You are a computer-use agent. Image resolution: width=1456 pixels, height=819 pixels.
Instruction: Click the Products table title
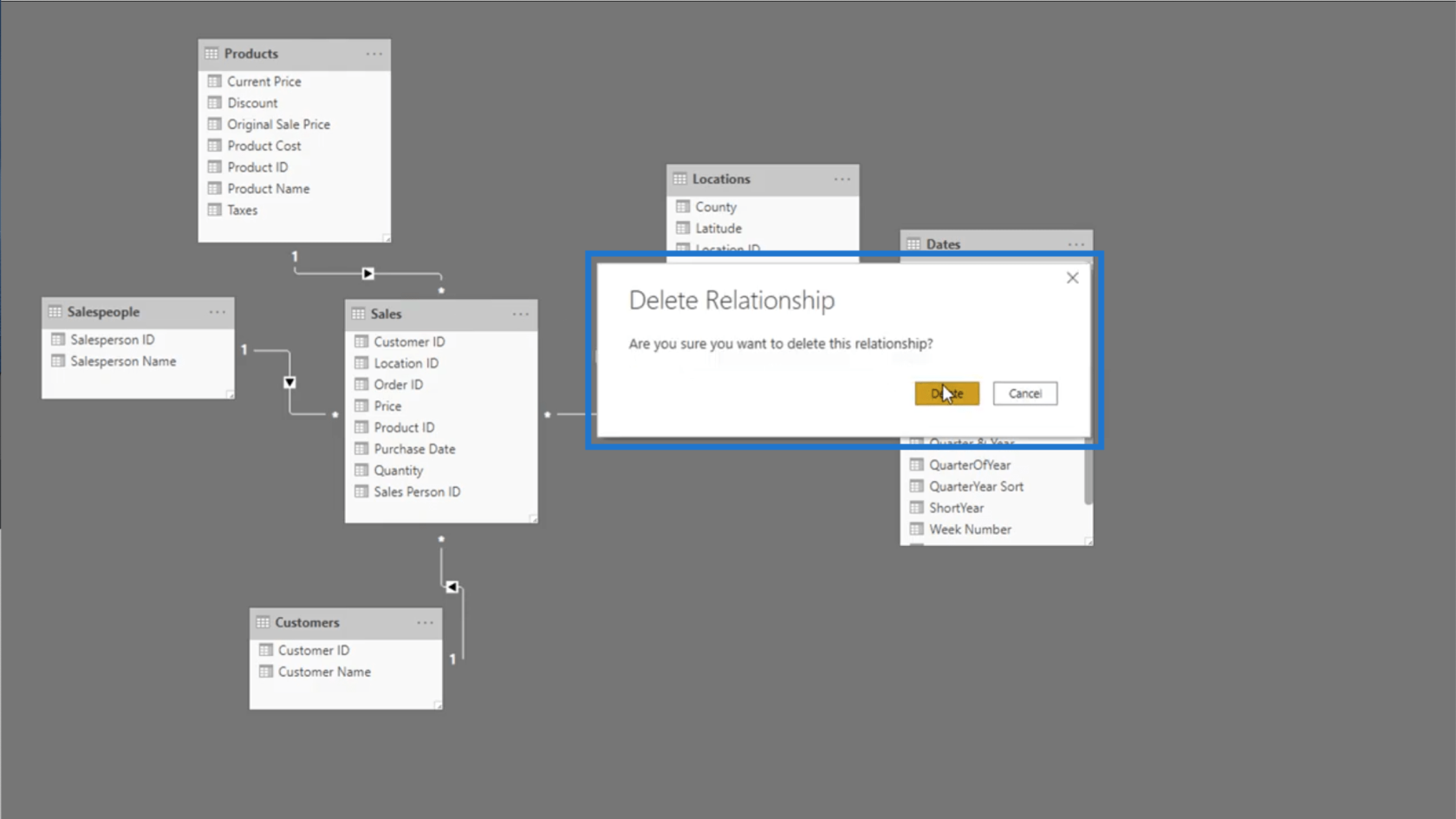point(251,54)
